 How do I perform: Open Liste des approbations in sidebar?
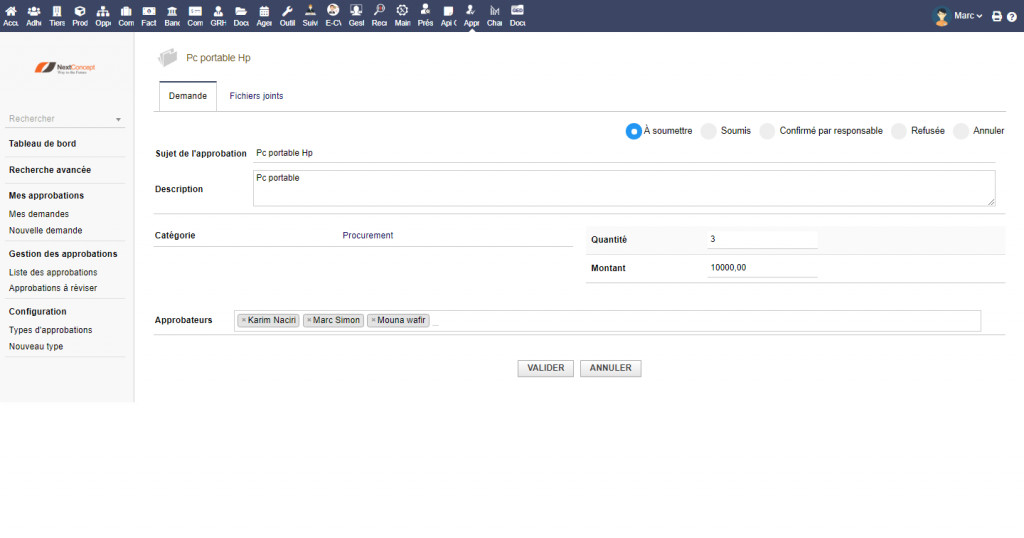tap(53, 272)
